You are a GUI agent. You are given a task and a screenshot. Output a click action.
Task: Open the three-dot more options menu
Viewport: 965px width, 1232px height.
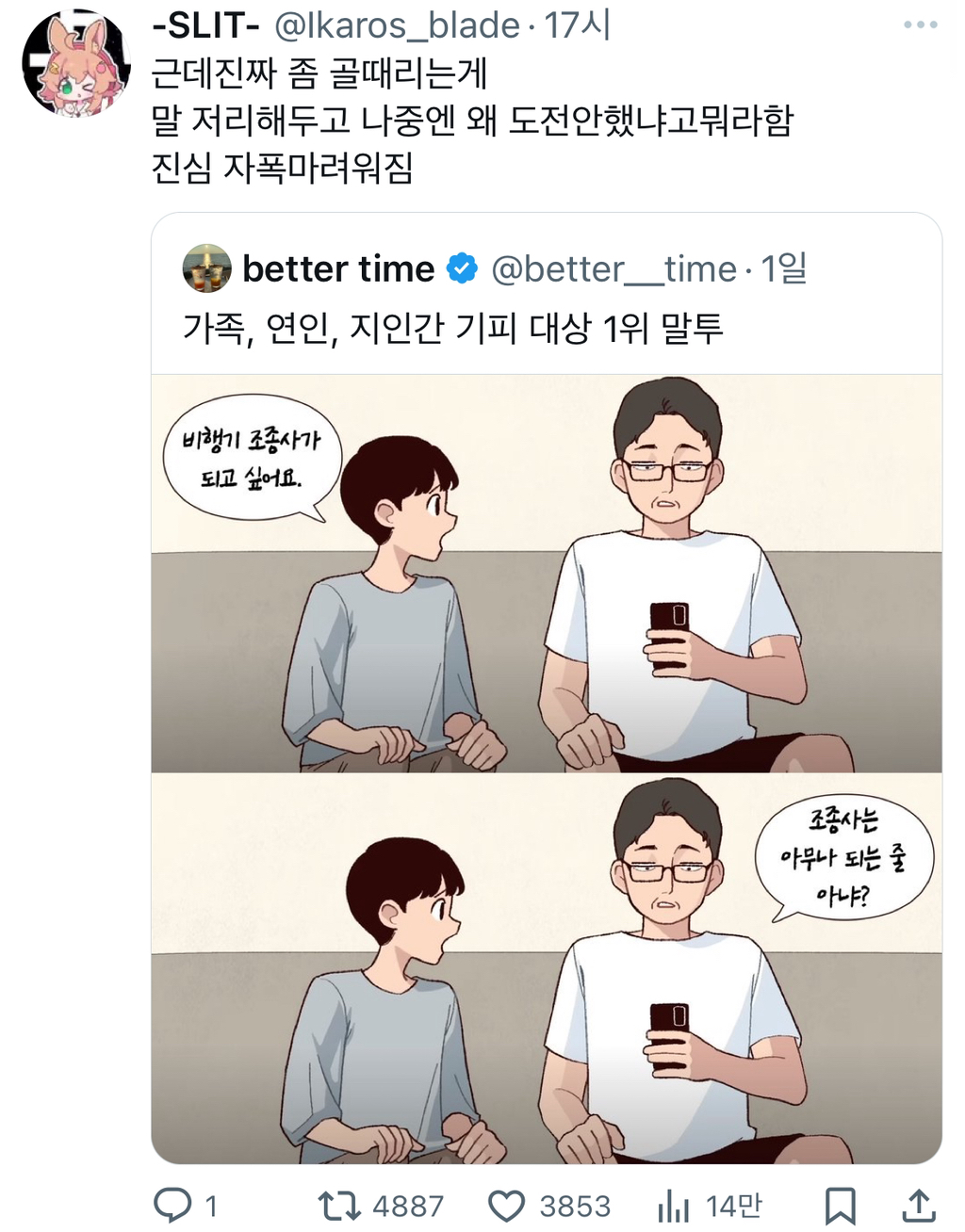point(920,25)
